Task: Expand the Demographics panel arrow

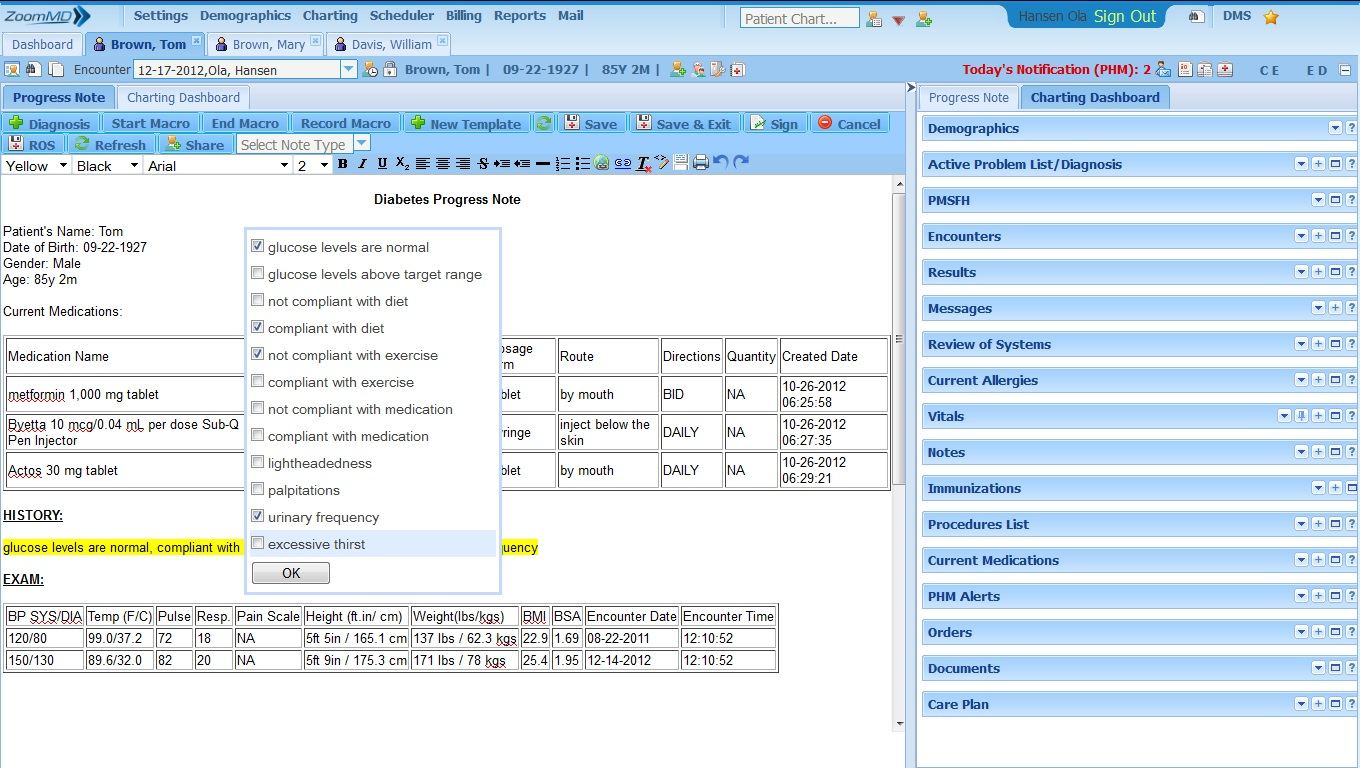Action: coord(1335,128)
